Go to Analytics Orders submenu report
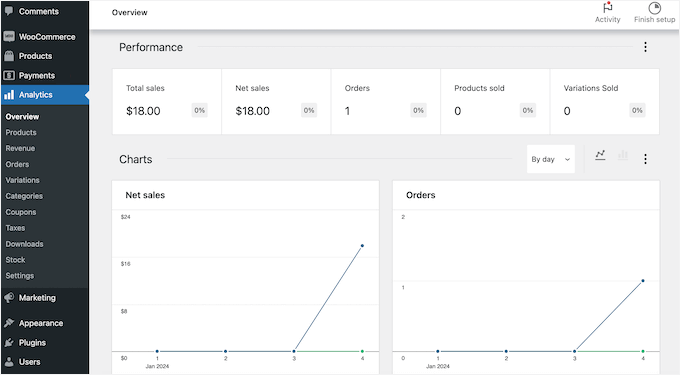Viewport: 680px width, 375px height. click(x=17, y=164)
